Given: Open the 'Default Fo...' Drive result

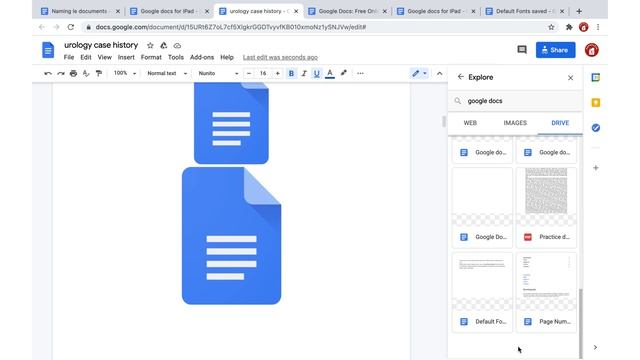Looking at the screenshot, I should [x=482, y=292].
